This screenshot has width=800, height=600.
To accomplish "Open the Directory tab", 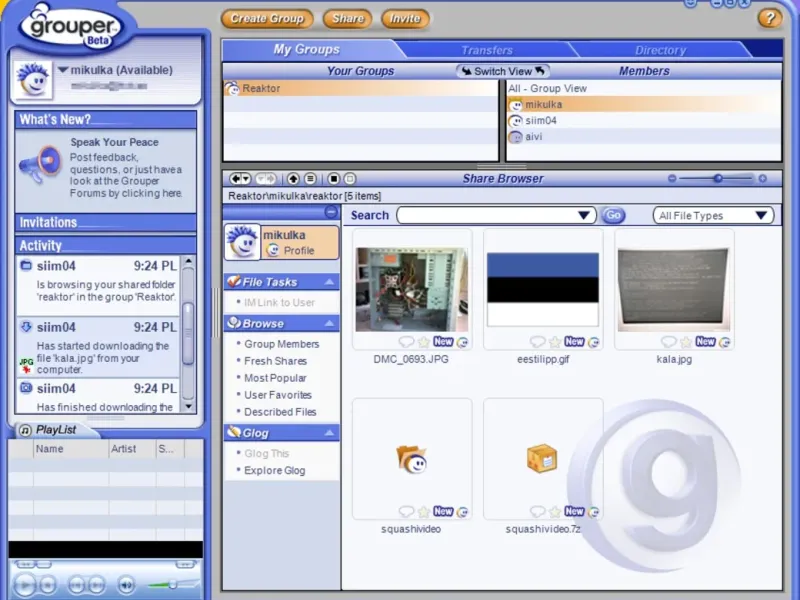I will (660, 50).
